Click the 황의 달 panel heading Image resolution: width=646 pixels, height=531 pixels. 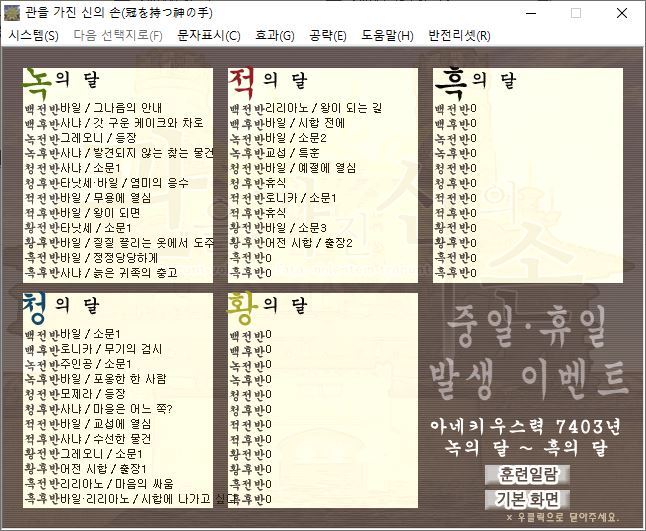(x=267, y=308)
